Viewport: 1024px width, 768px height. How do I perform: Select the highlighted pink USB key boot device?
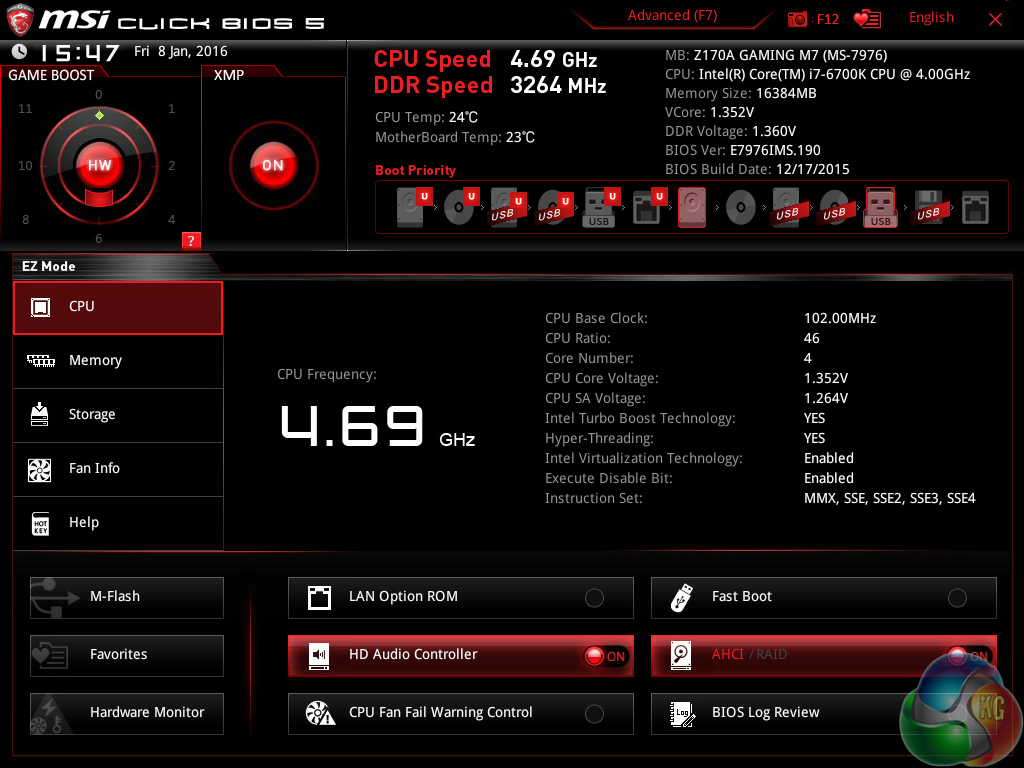880,207
